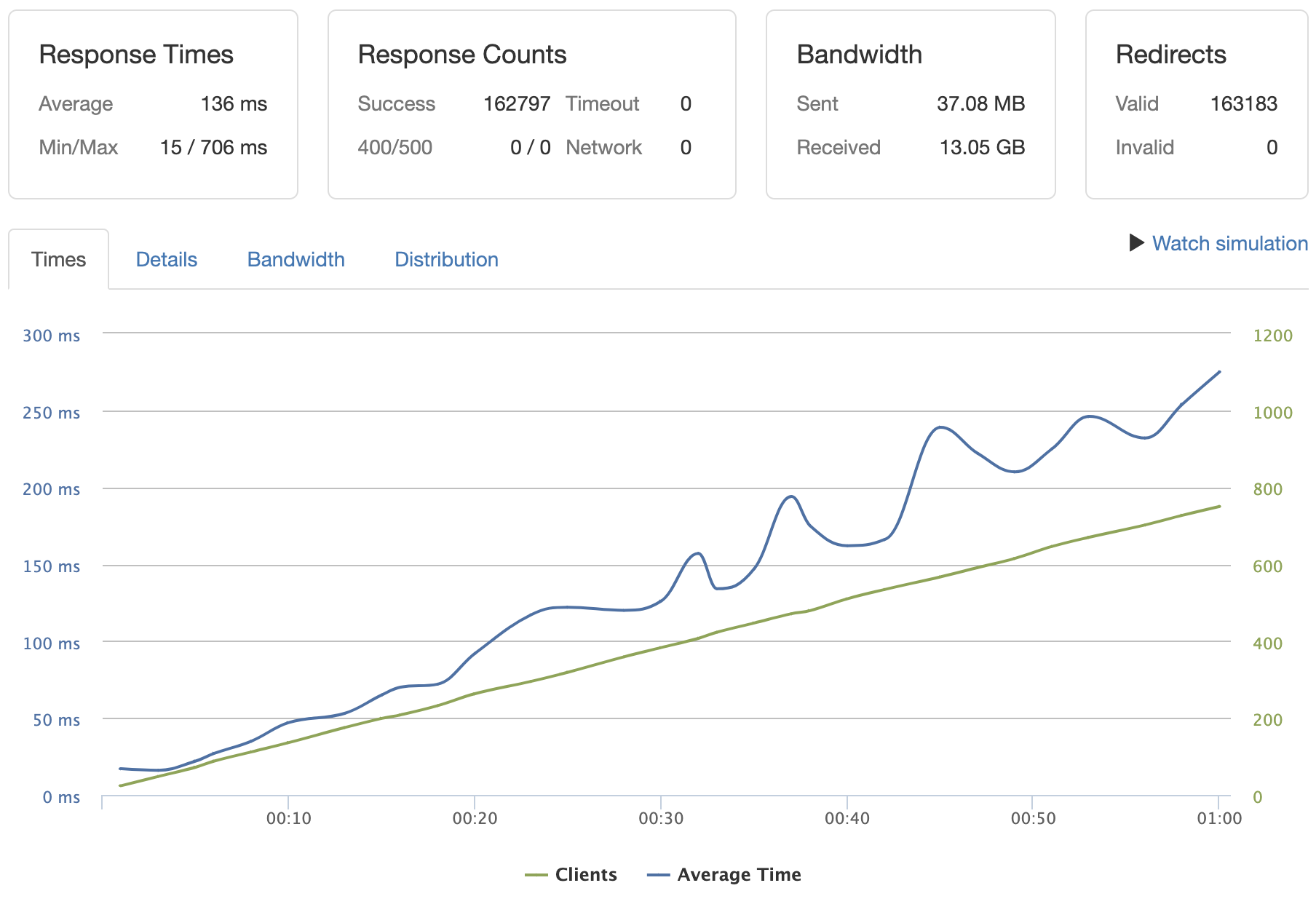Select the Received value 13.05 GB

point(982,148)
